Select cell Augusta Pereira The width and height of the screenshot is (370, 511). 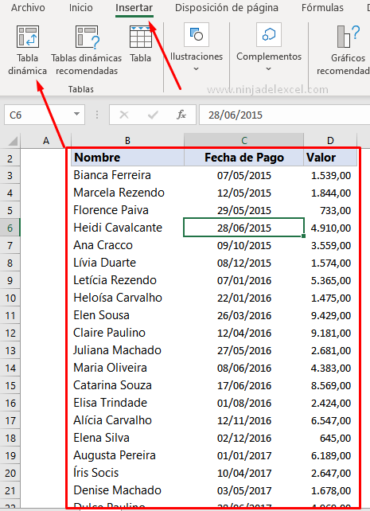(128, 455)
